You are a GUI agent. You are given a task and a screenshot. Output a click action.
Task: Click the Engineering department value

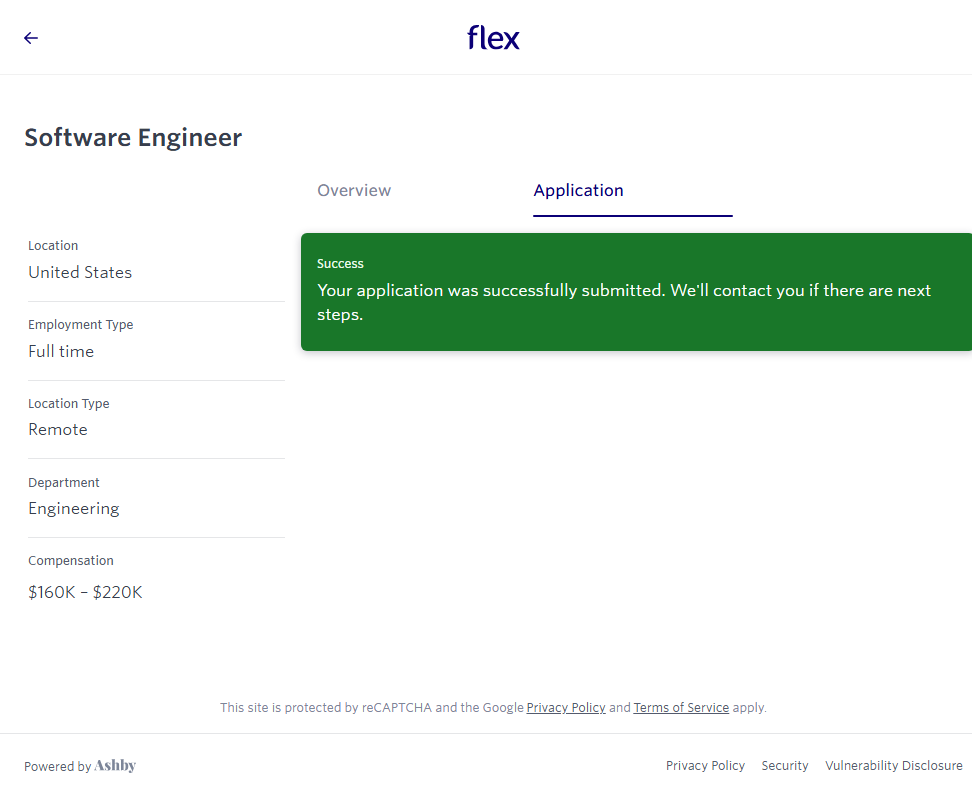point(74,509)
